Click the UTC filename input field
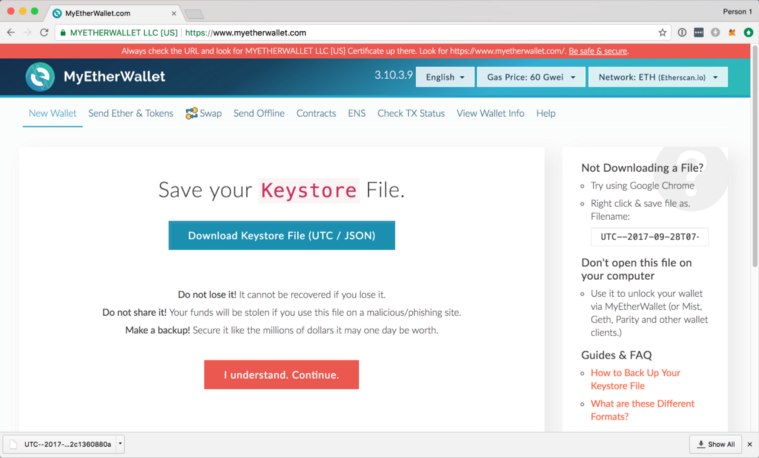 click(x=650, y=237)
